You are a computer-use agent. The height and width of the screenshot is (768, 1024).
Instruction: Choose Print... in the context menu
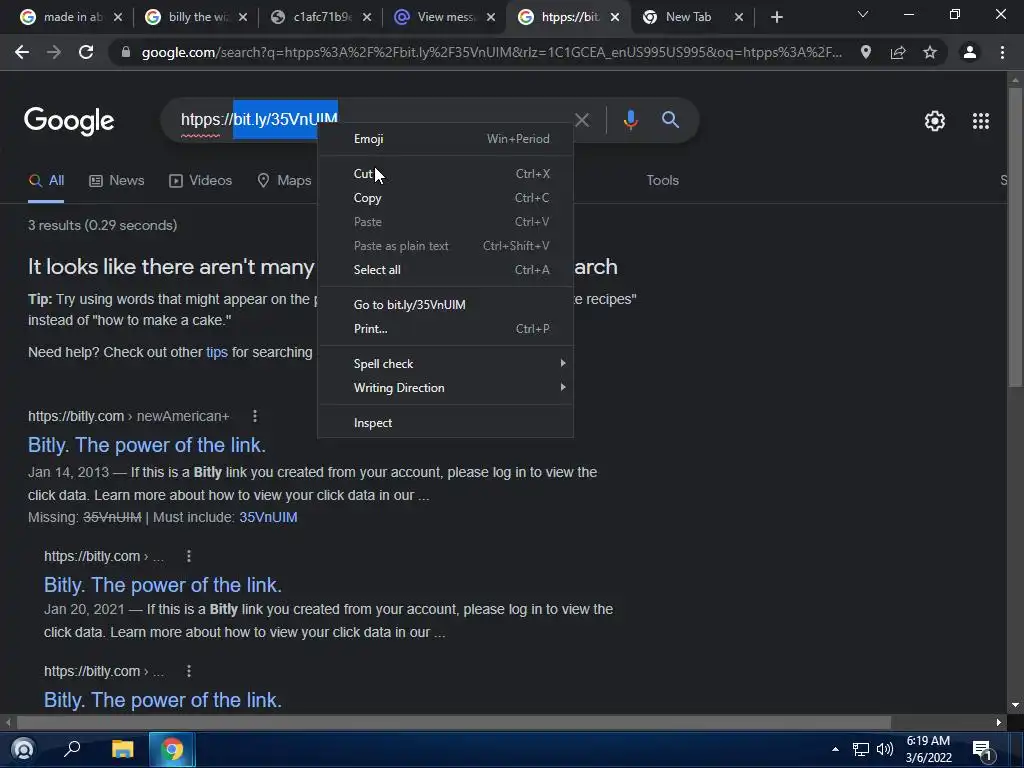[x=445, y=328]
